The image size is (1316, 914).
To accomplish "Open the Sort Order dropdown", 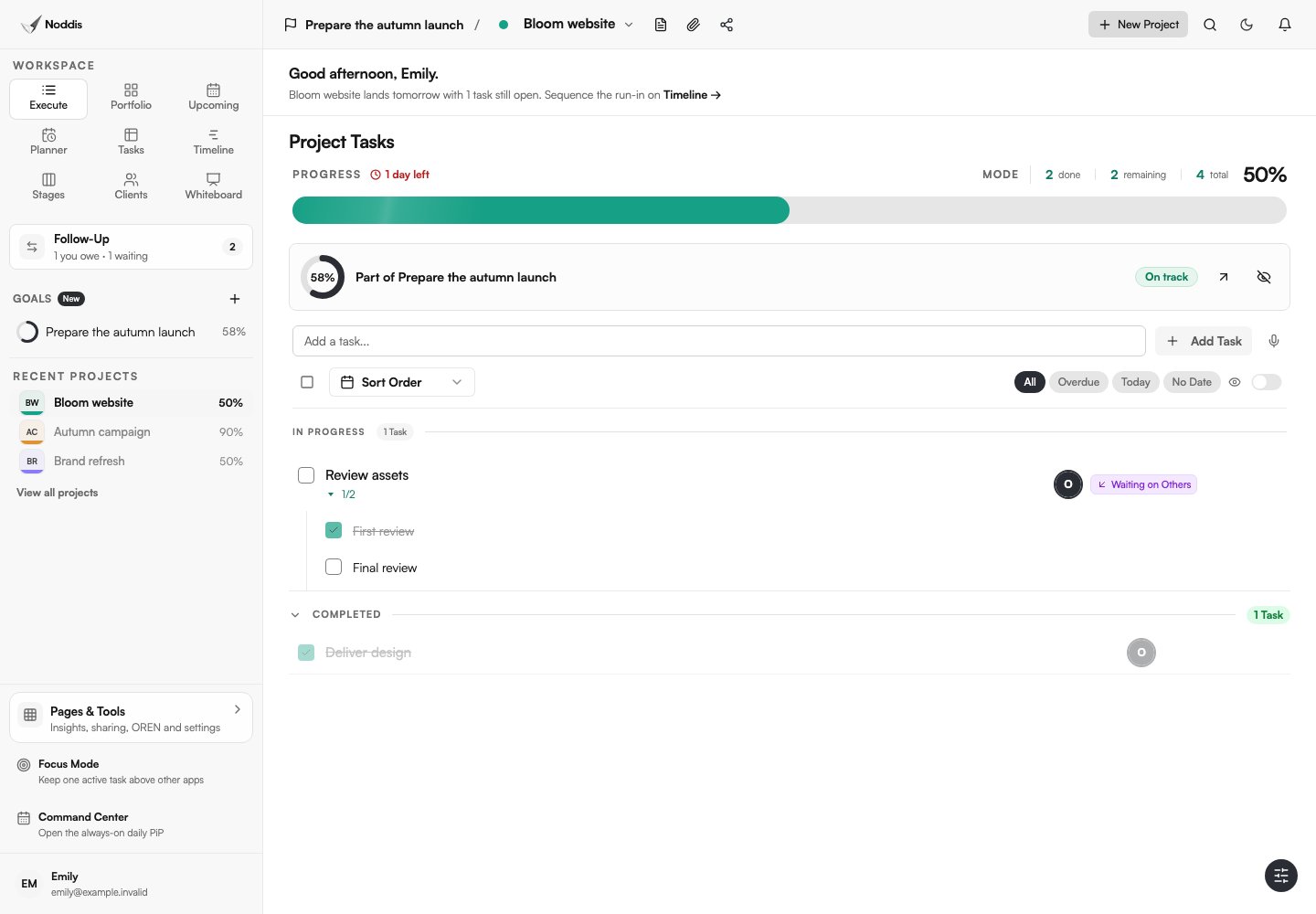I will pyautogui.click(x=402, y=382).
